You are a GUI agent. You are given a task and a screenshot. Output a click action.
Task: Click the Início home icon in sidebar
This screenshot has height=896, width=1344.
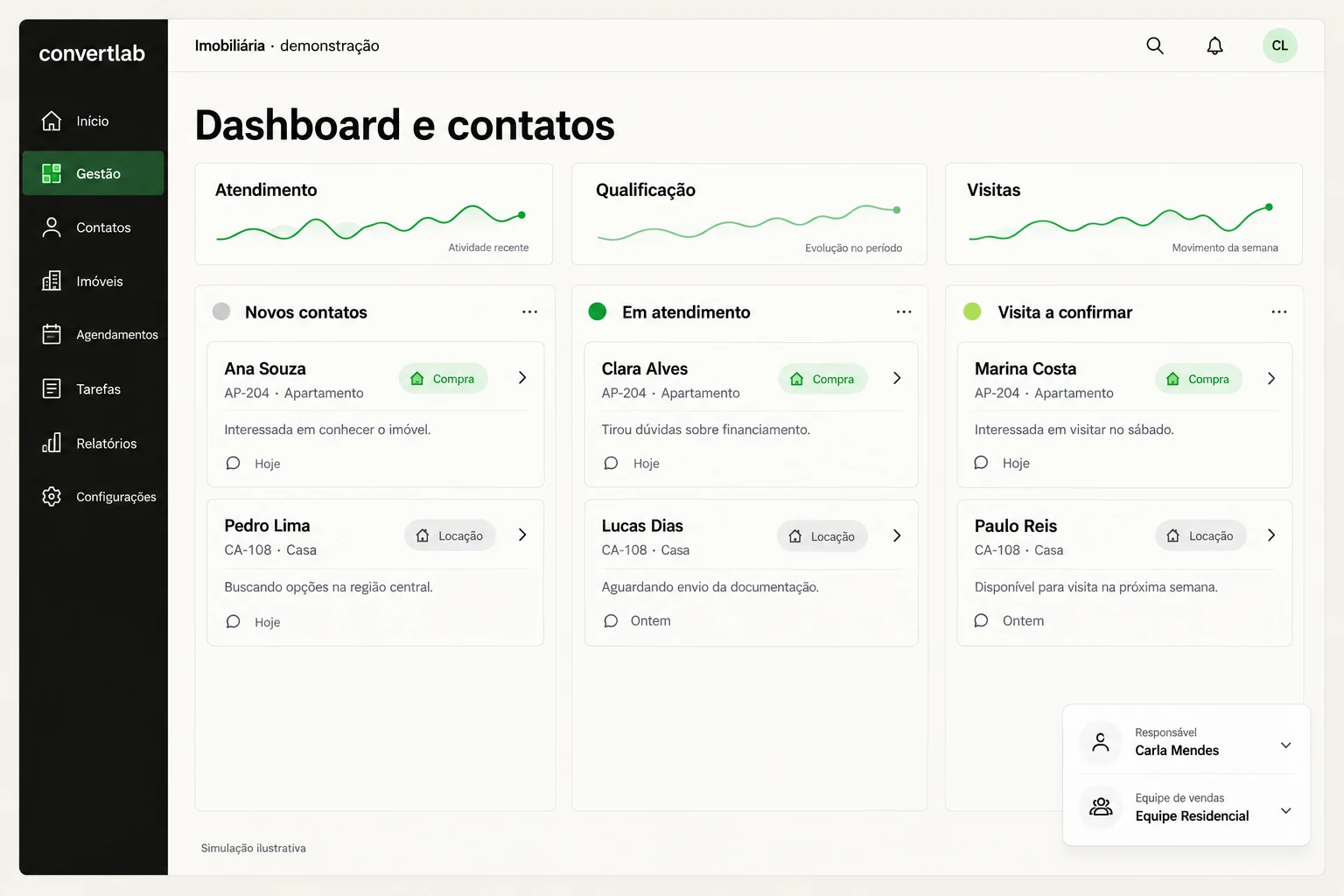click(x=52, y=121)
